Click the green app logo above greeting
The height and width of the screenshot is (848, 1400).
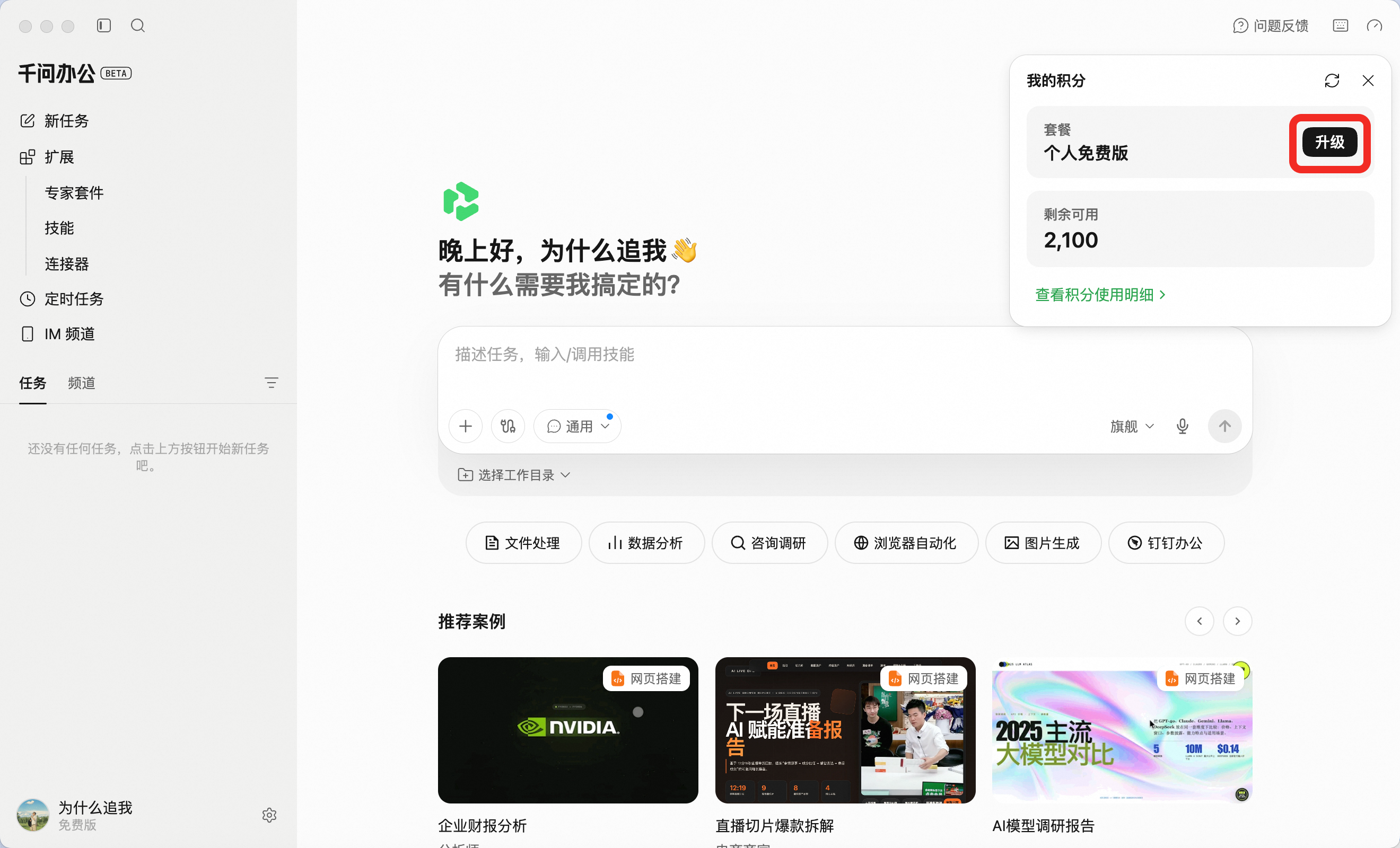click(461, 201)
